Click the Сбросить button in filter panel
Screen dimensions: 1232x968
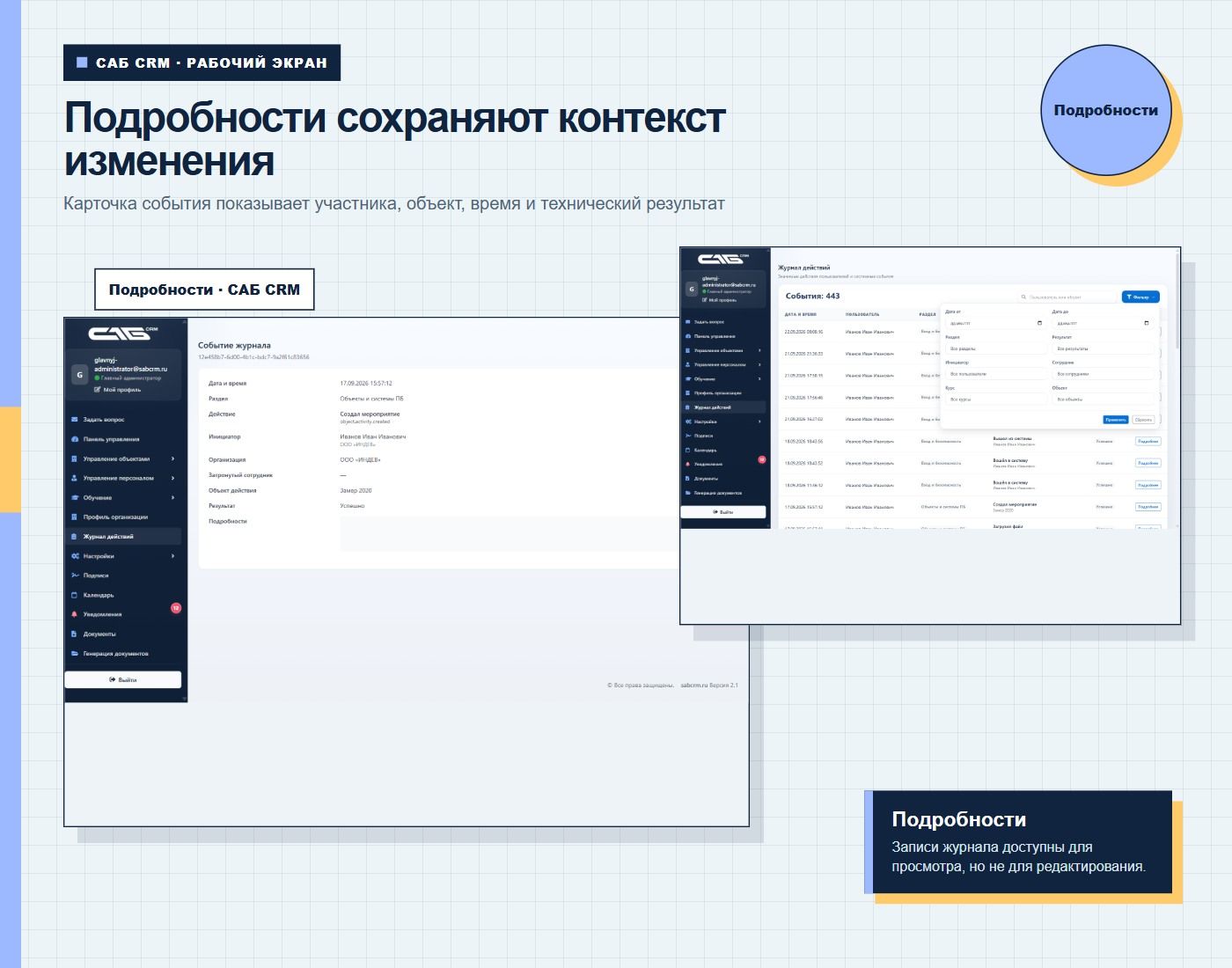[x=1142, y=420]
